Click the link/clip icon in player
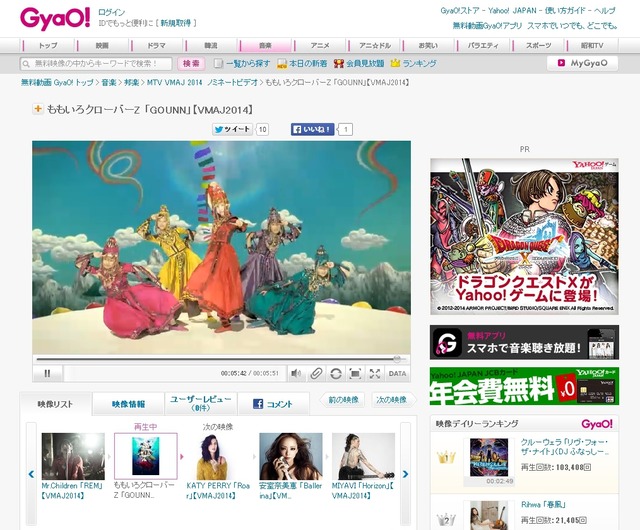The image size is (640, 530). (x=316, y=374)
